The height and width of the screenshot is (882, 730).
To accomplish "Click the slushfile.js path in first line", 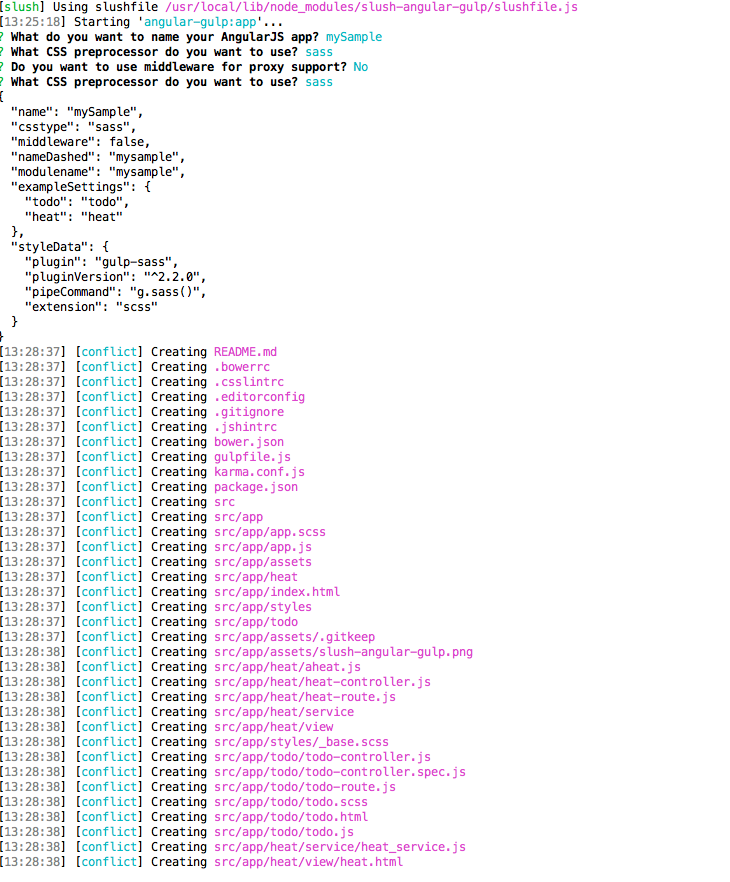I will [x=371, y=7].
